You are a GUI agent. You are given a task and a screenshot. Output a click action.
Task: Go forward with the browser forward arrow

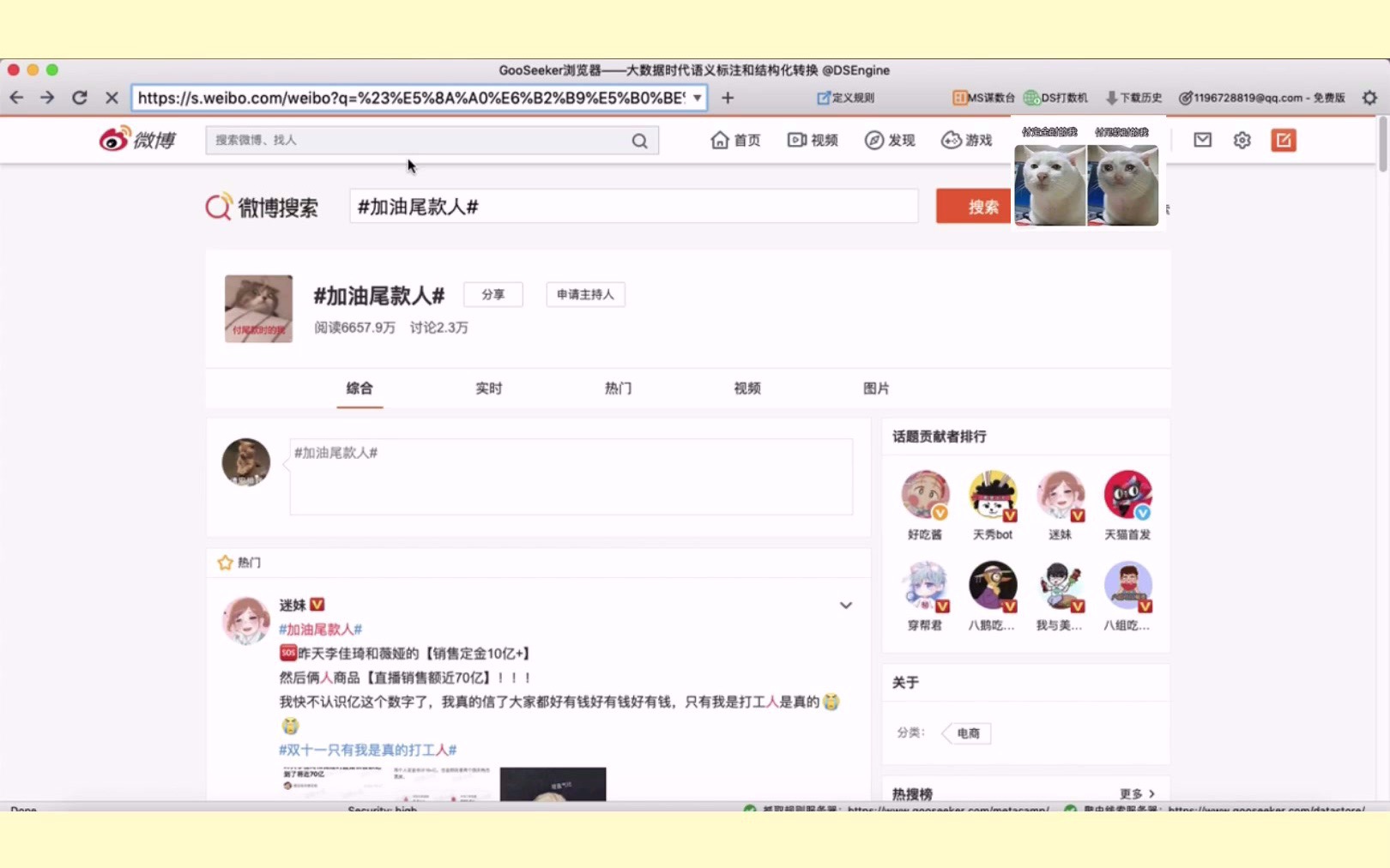[47, 98]
